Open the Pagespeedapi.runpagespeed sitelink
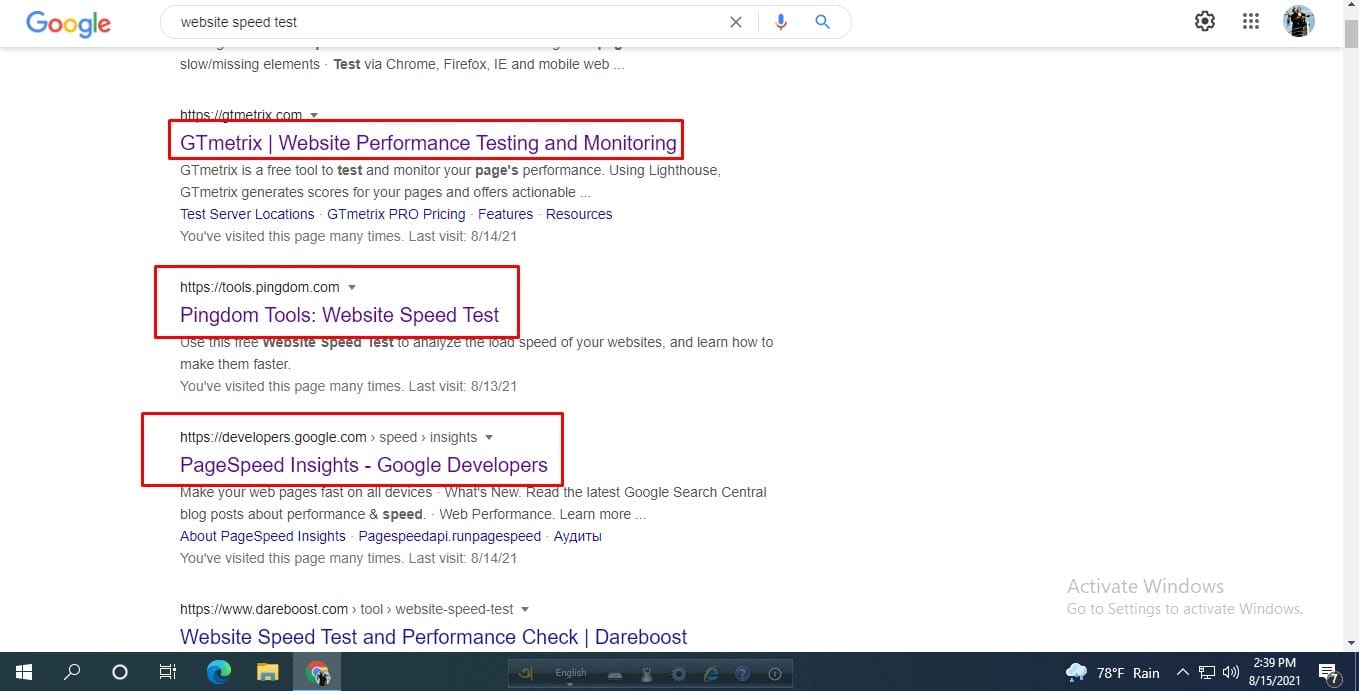The width and height of the screenshot is (1359, 691). coord(450,536)
